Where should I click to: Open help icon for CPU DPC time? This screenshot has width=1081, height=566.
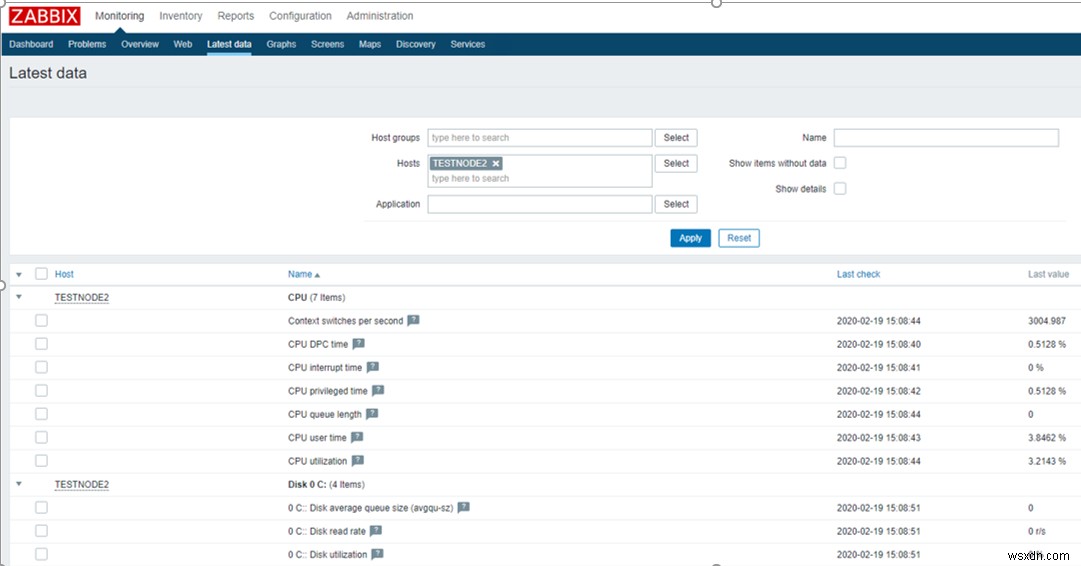(x=358, y=343)
